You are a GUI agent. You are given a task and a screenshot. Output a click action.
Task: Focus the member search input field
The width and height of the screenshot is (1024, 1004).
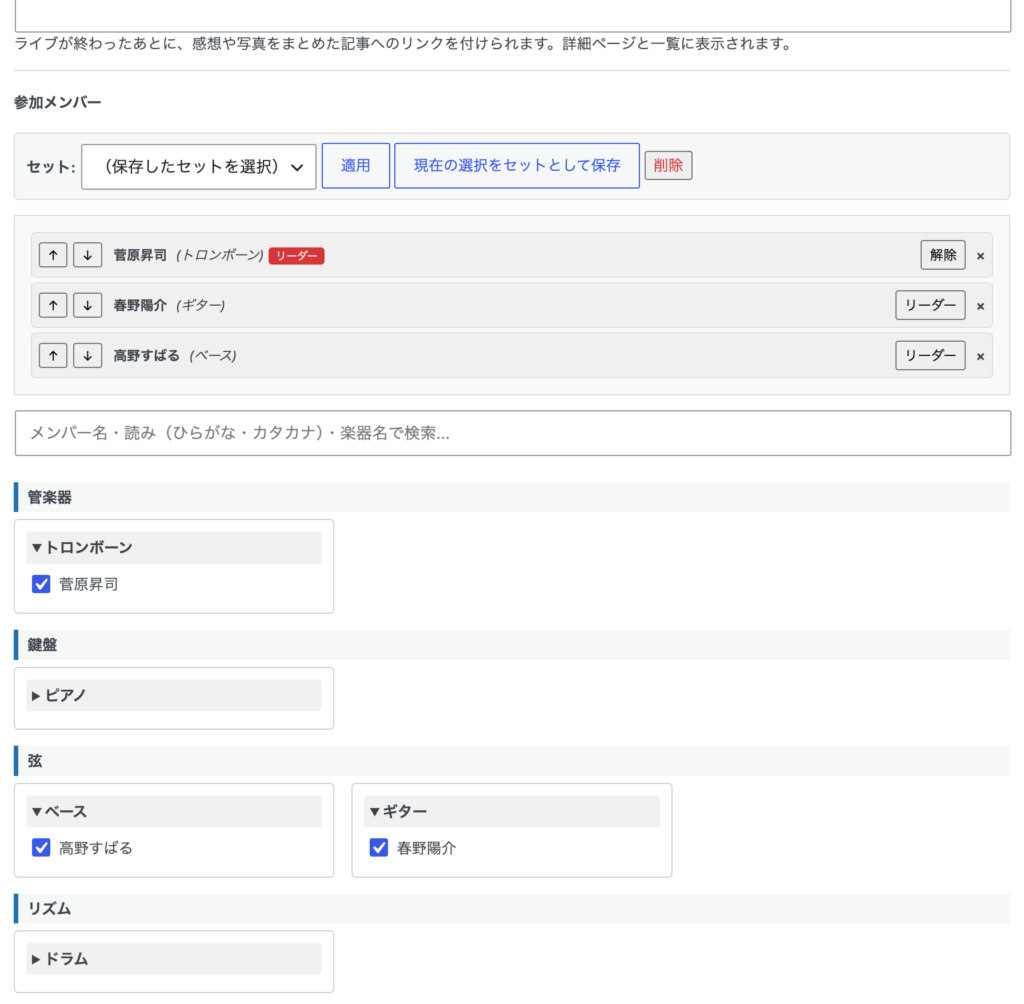[513, 433]
